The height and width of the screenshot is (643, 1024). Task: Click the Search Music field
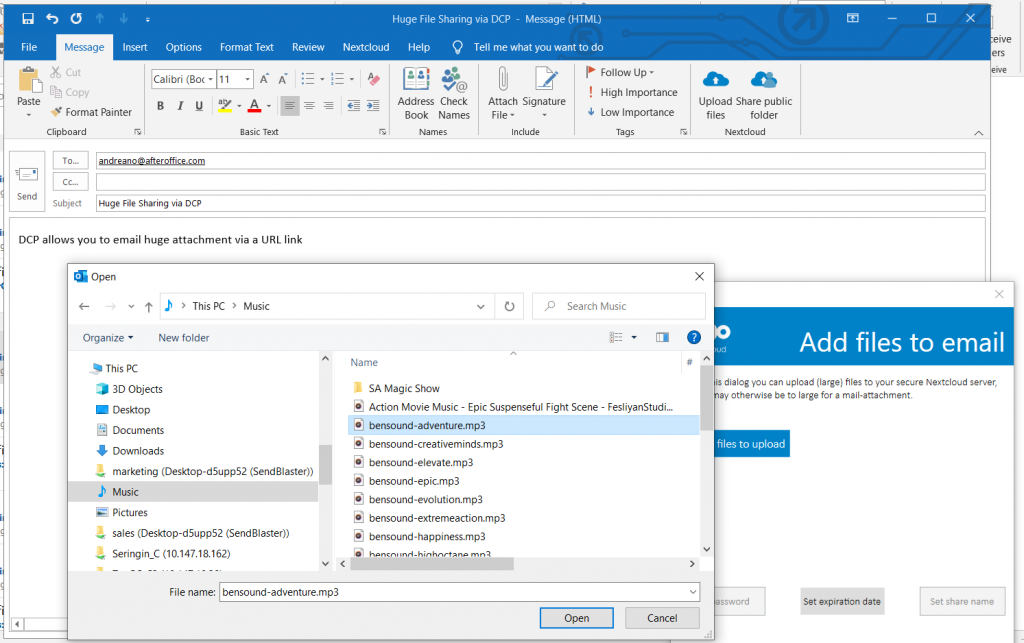tap(619, 306)
